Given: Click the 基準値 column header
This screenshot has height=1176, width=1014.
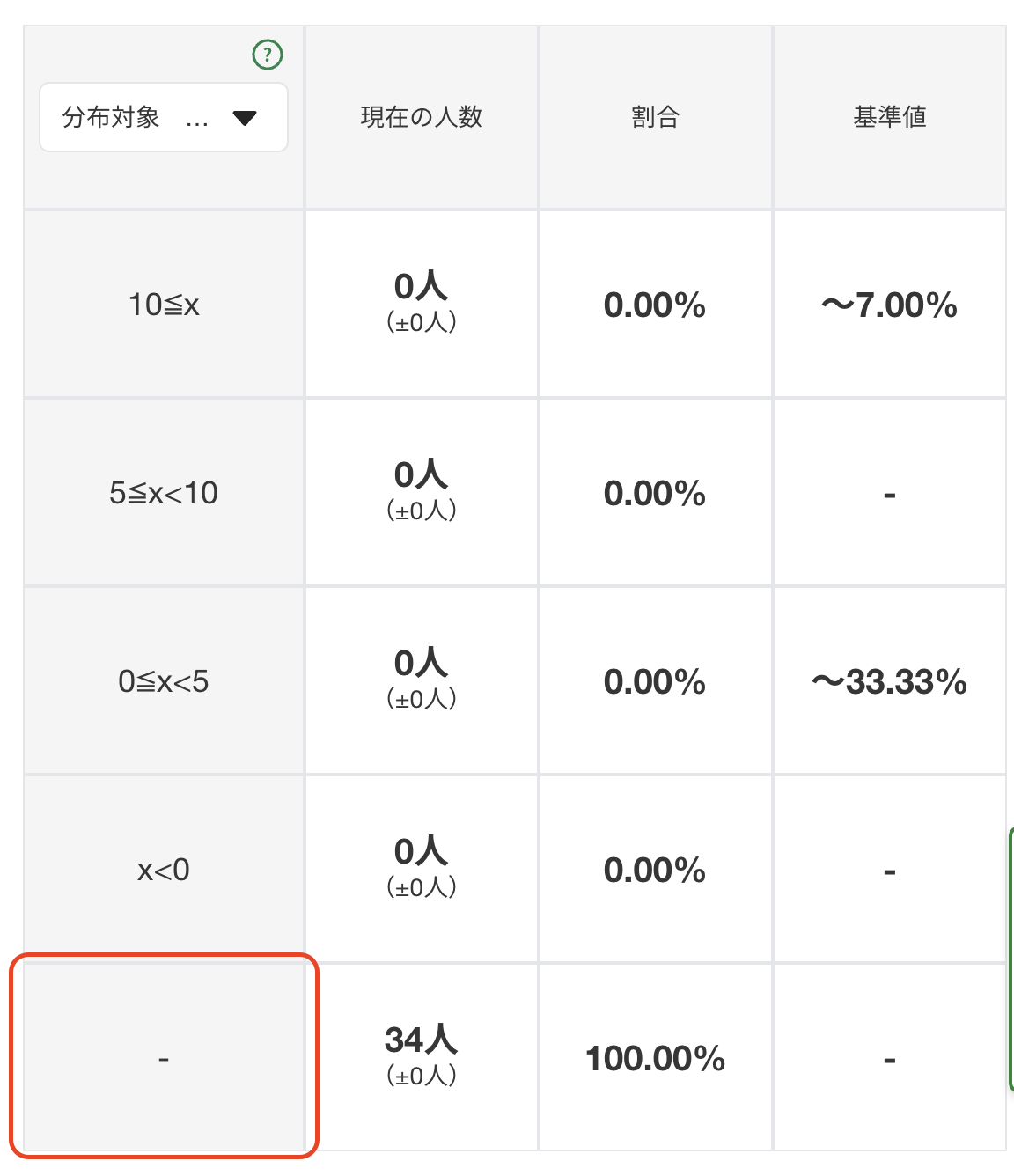Looking at the screenshot, I should [x=890, y=116].
